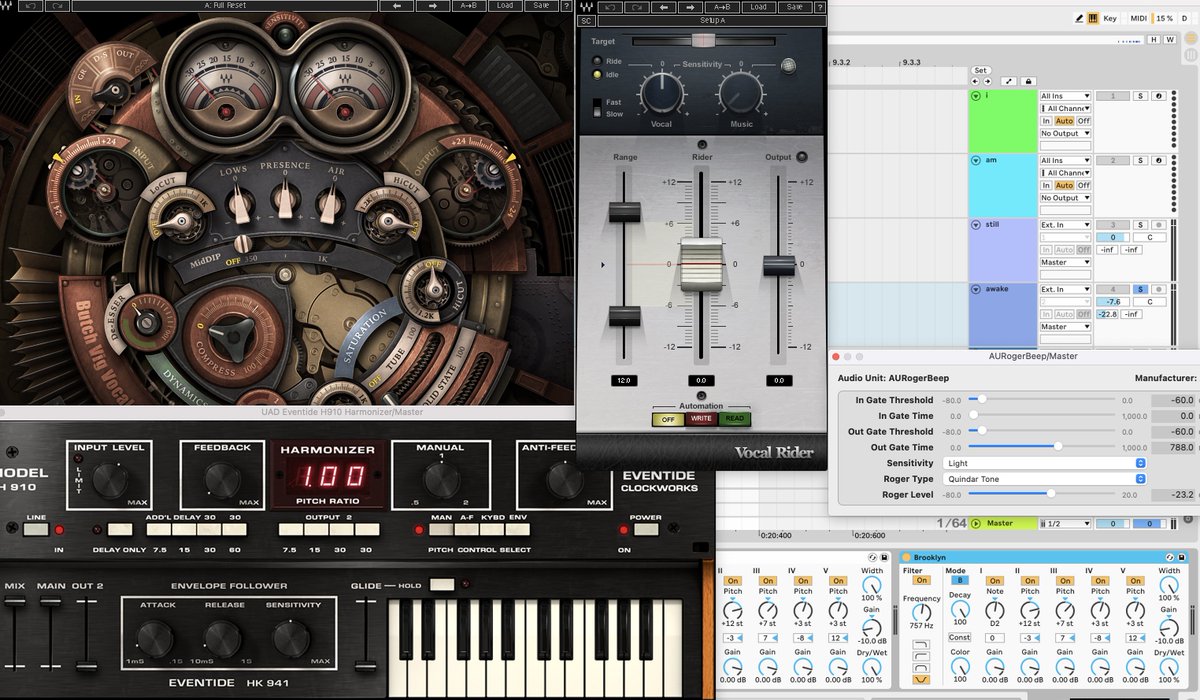Click undo arrow in Vocal Rider toolbar
The image size is (1200, 700).
[610, 7]
